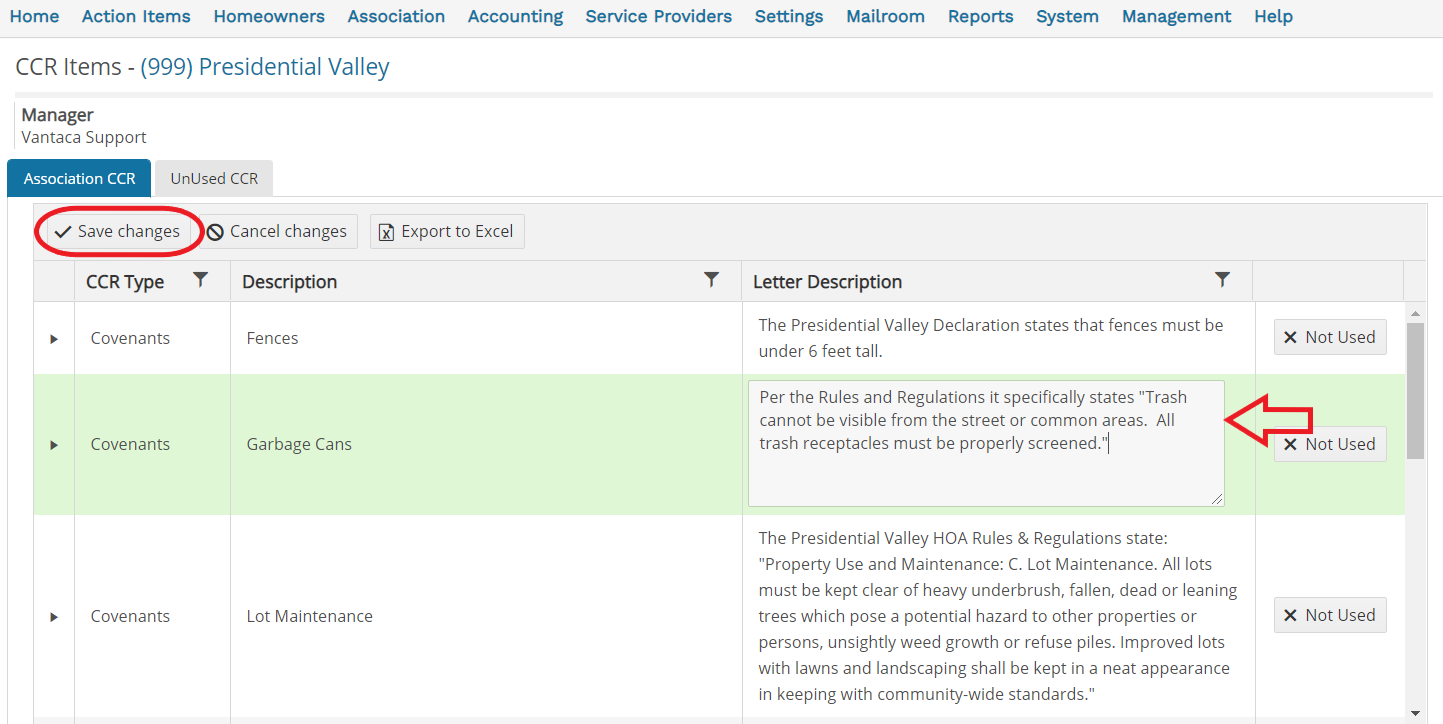
Task: Click the grid vertical scrollbar thumb
Action: pos(1414,390)
